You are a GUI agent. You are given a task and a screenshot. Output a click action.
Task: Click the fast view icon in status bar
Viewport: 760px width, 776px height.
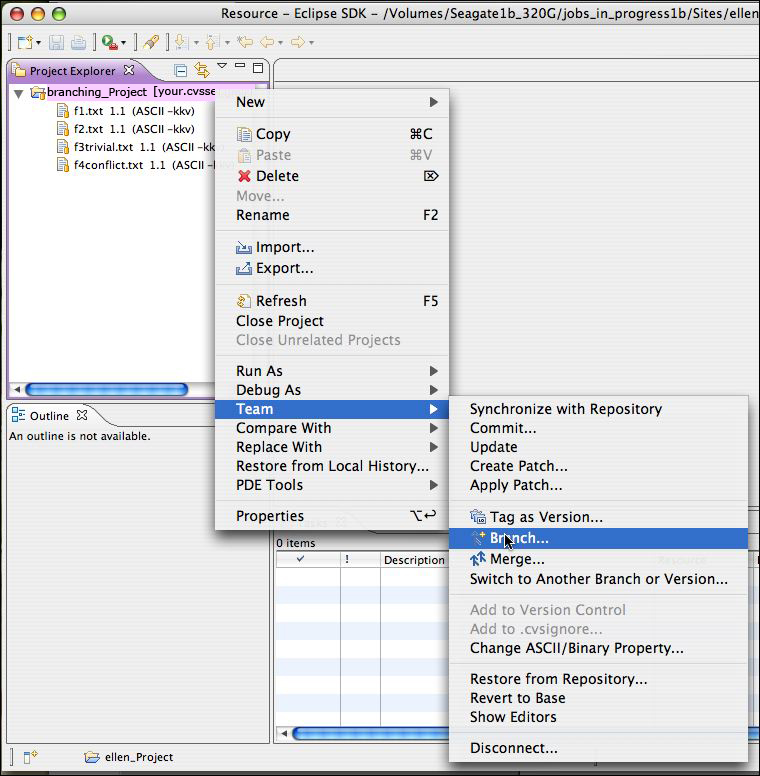[29, 757]
